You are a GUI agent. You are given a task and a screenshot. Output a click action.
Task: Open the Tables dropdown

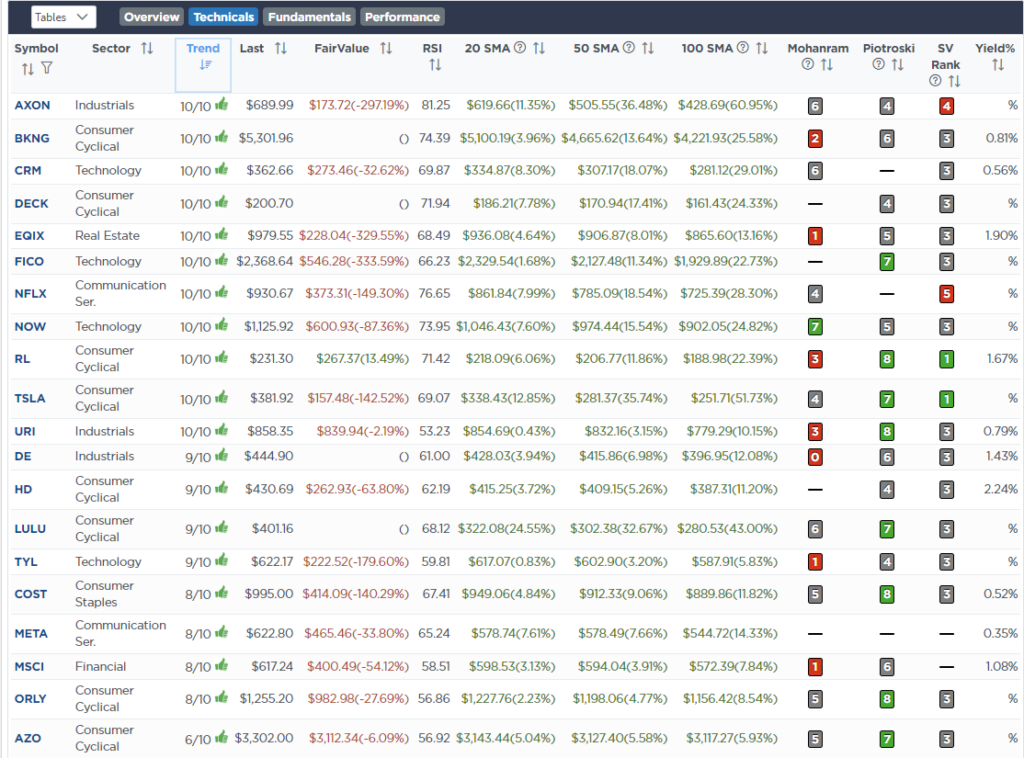pyautogui.click(x=64, y=17)
